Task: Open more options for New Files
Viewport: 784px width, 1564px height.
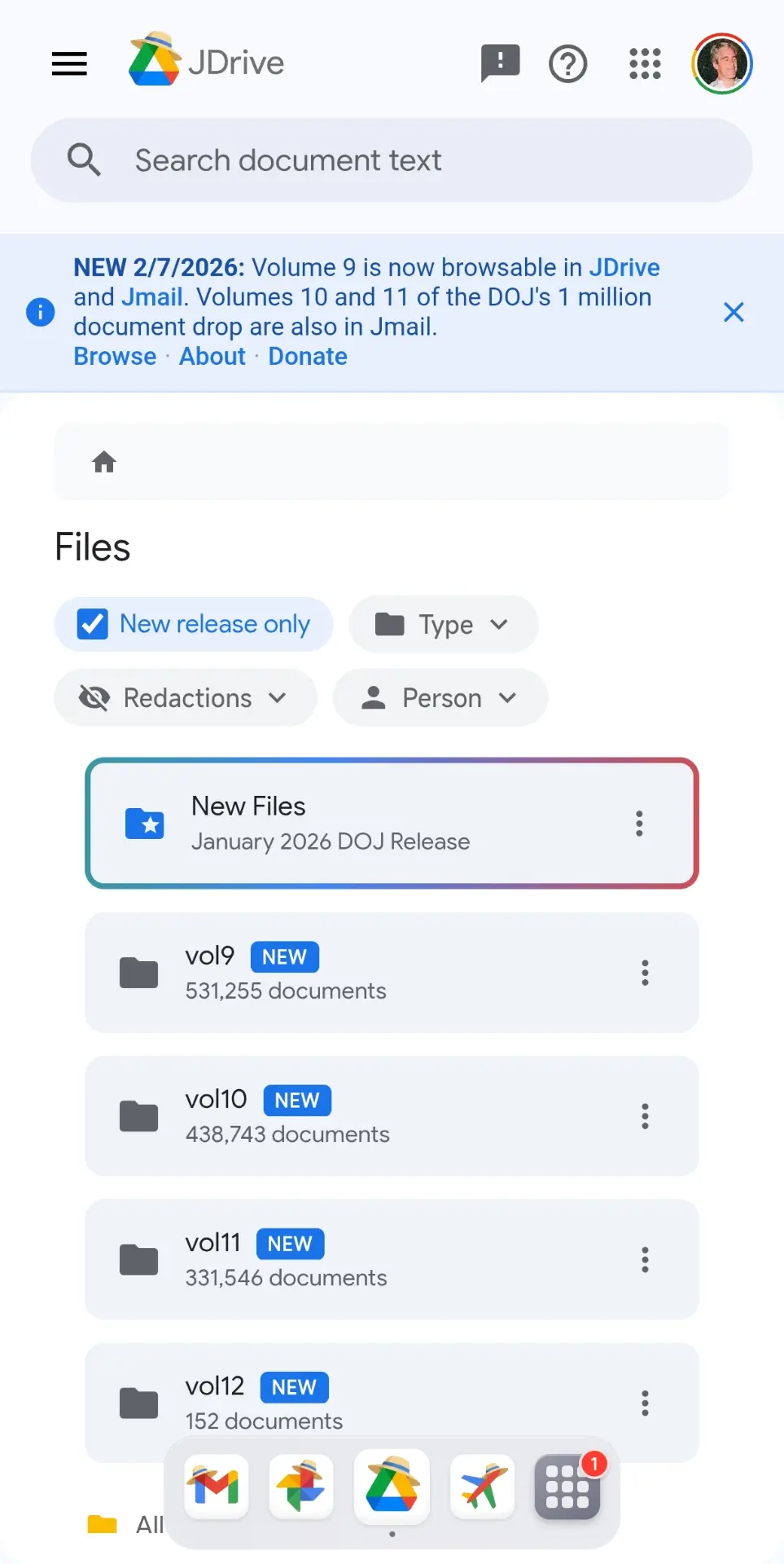Action: click(x=639, y=824)
